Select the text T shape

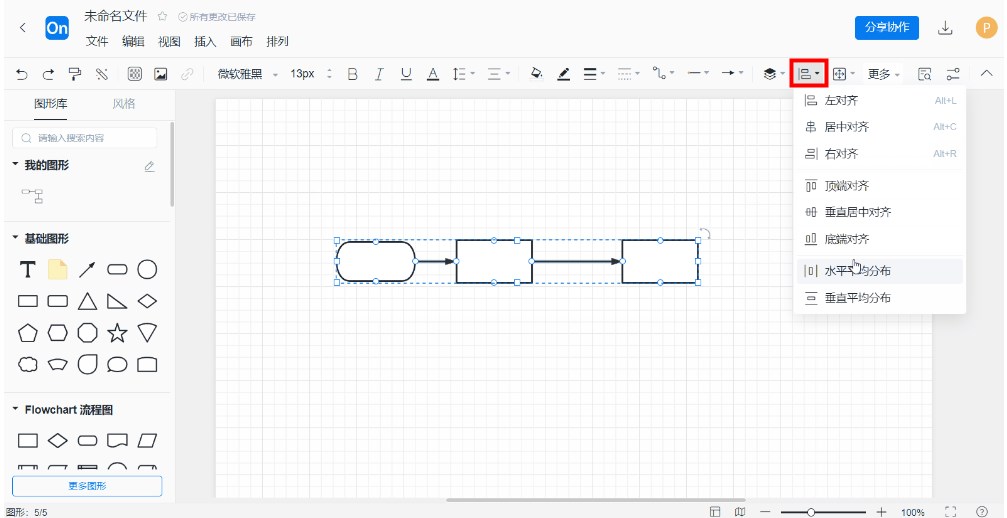[27, 270]
